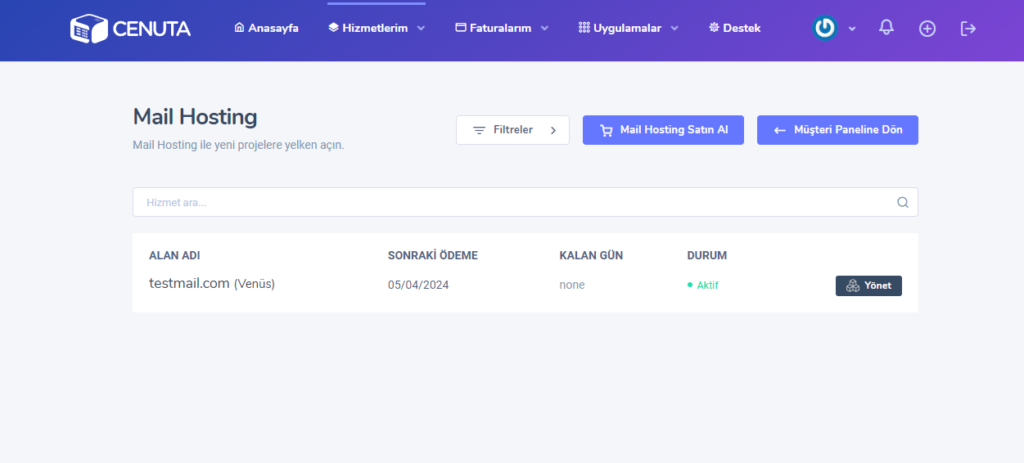This screenshot has height=463, width=1024.
Task: Click the Cenuta logo
Action: 131,29
